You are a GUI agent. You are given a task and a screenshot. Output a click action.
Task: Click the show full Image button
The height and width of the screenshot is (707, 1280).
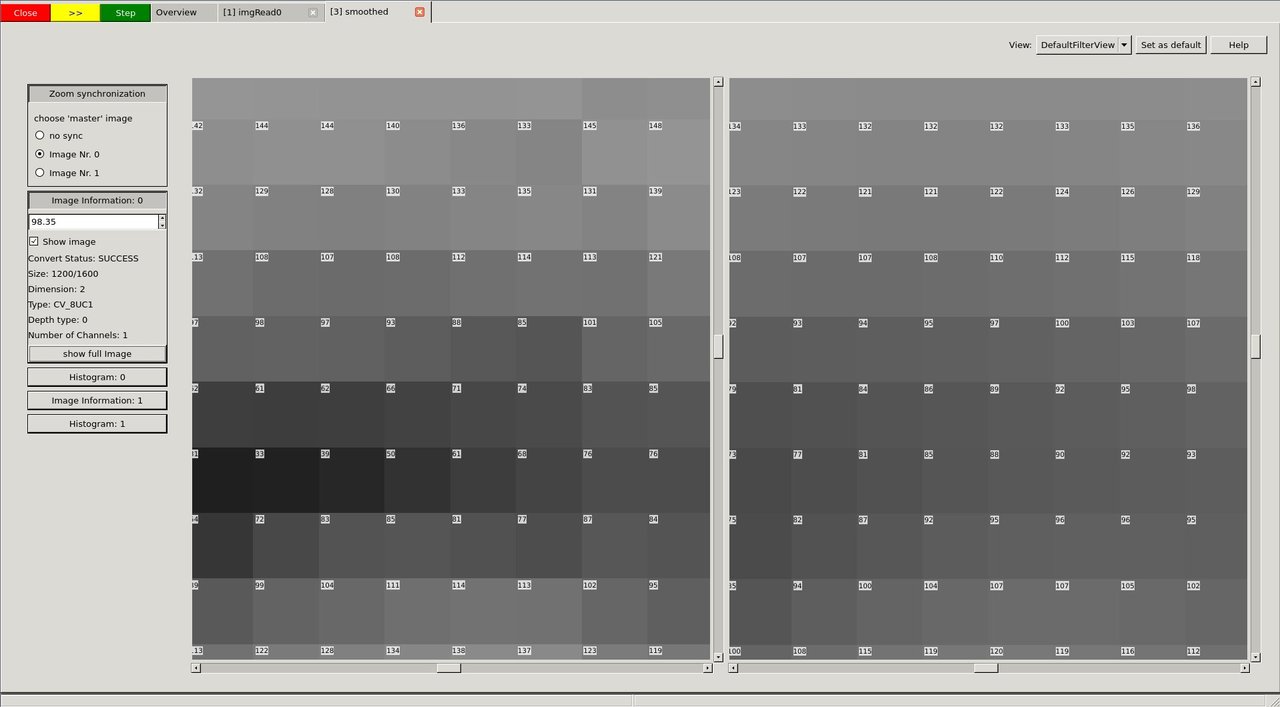point(97,354)
